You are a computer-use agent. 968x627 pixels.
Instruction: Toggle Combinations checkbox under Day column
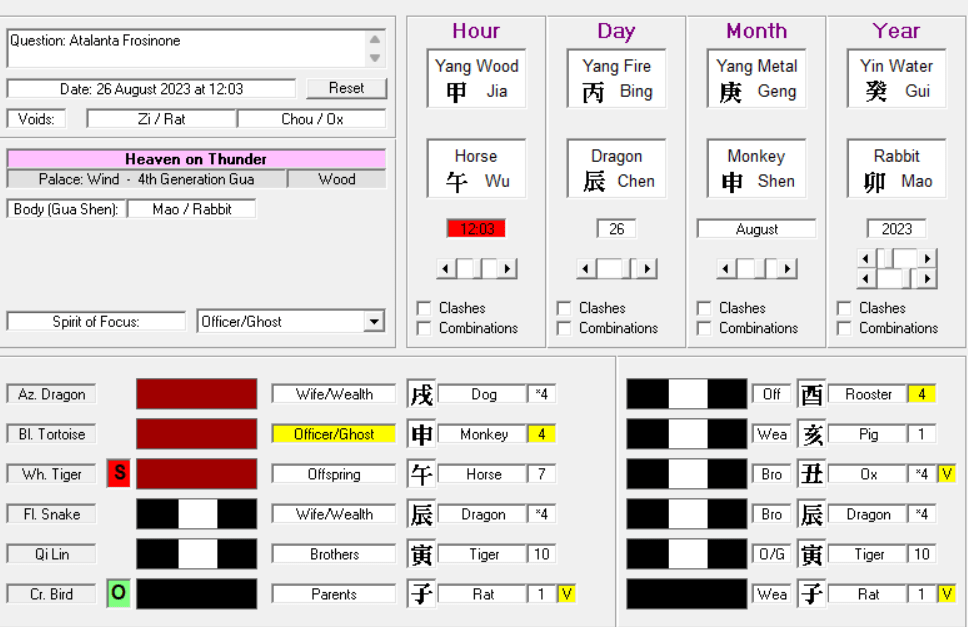pos(564,328)
